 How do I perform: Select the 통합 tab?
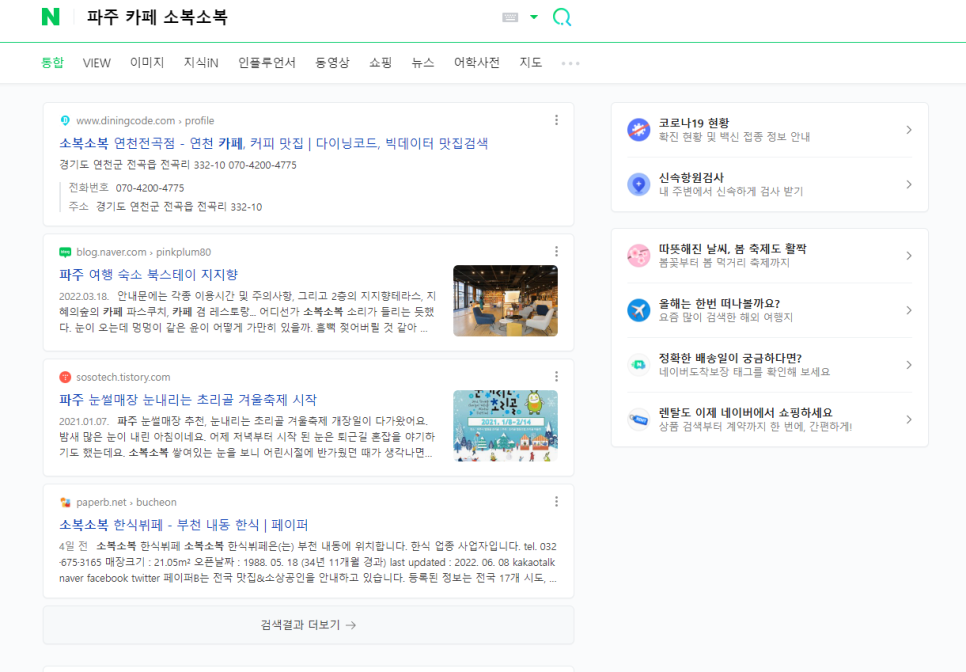point(52,63)
